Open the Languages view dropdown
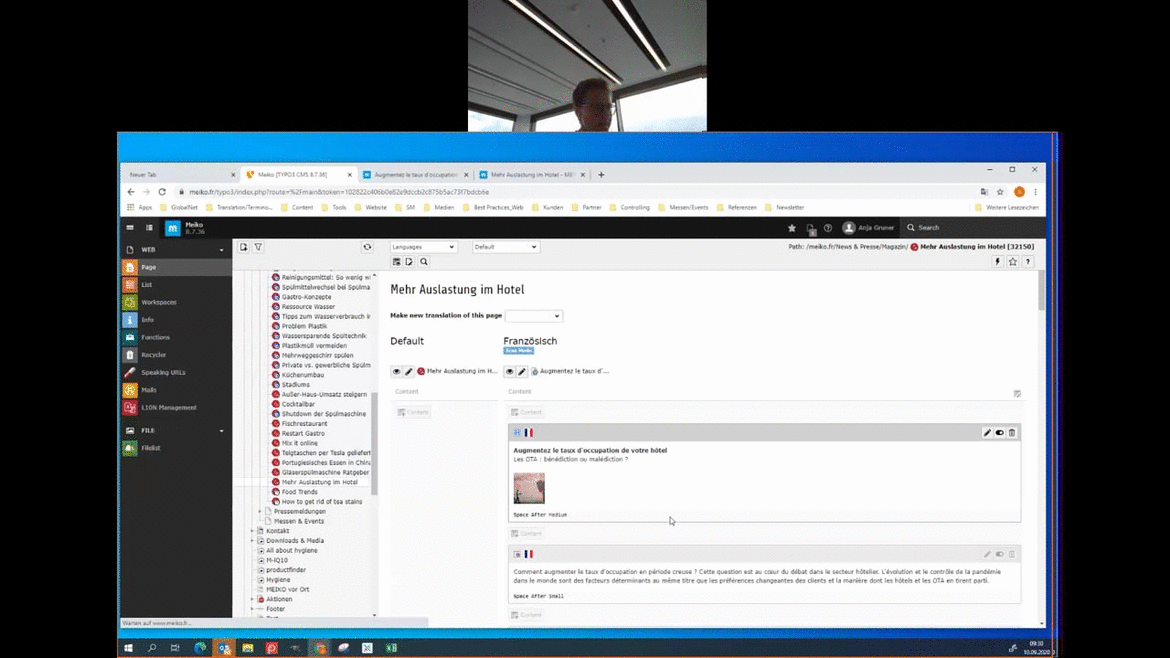The height and width of the screenshot is (658, 1170). [423, 247]
